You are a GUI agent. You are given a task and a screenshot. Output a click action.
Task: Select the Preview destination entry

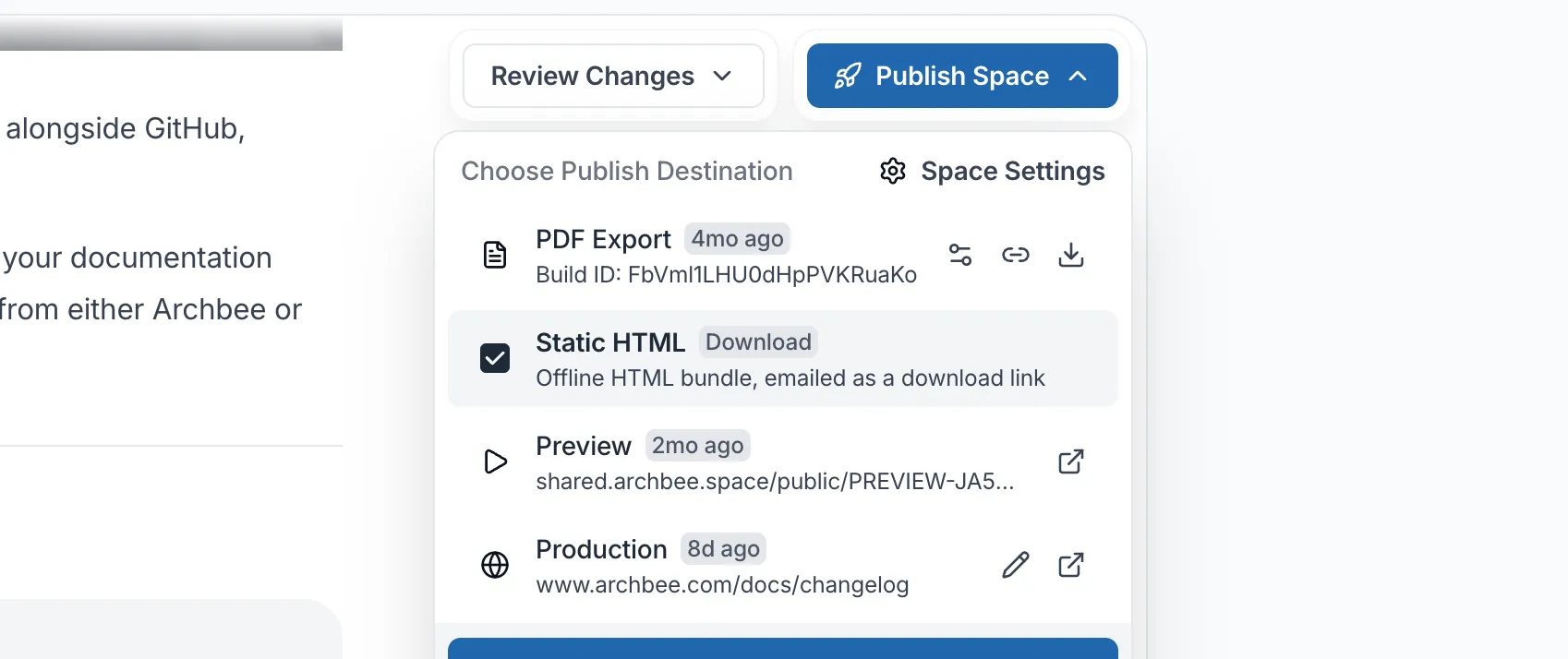point(783,461)
